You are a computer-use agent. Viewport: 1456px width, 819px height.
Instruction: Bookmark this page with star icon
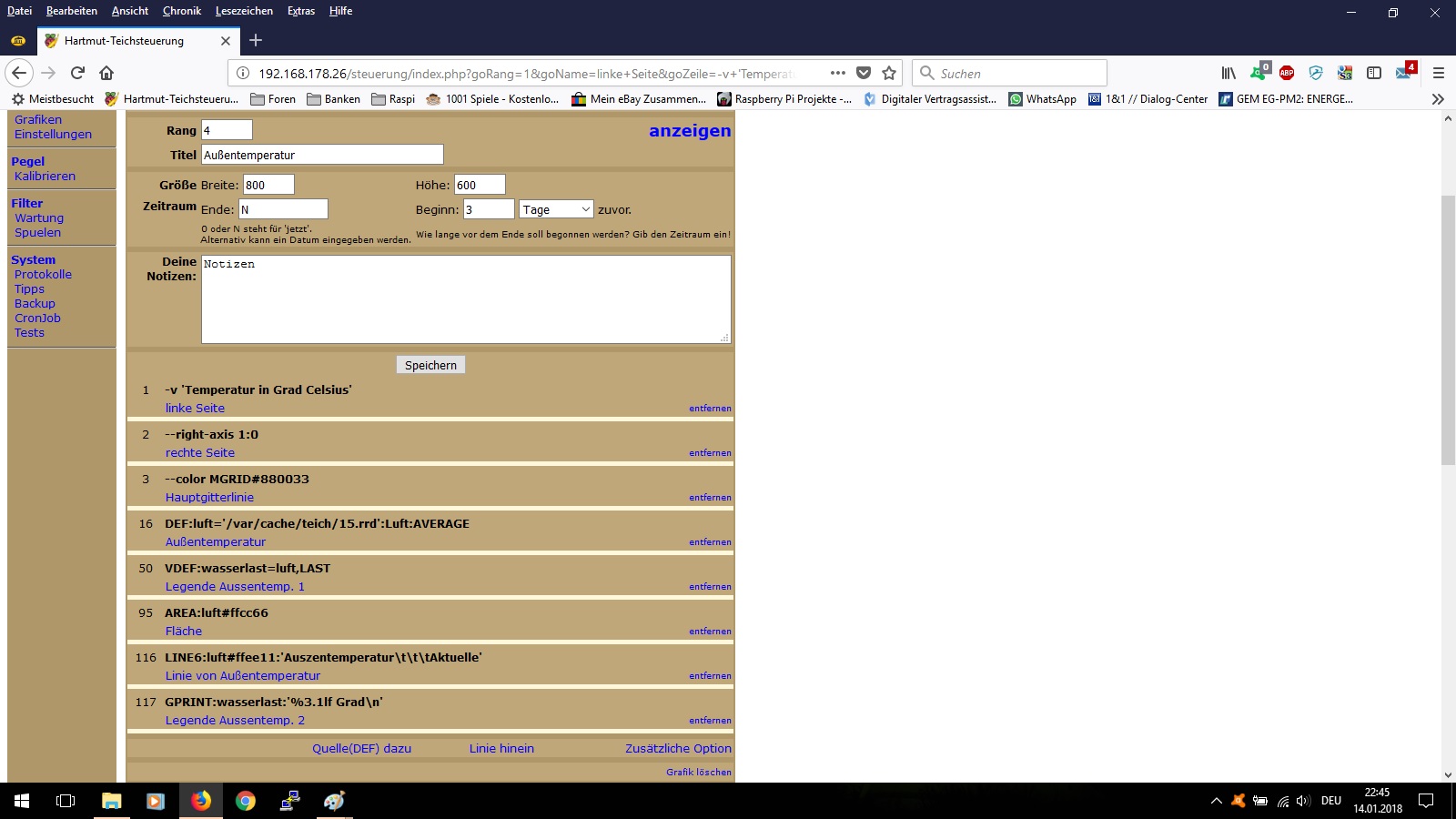pyautogui.click(x=889, y=73)
